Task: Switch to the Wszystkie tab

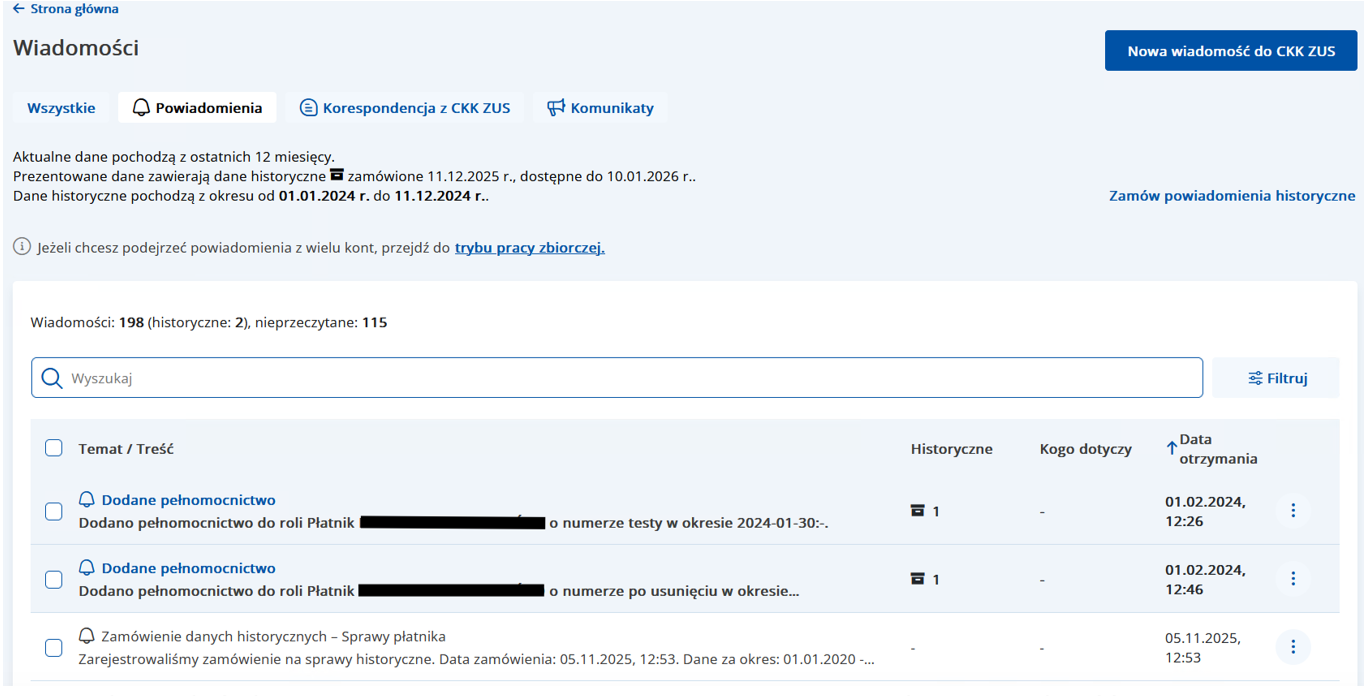Action: click(x=61, y=108)
